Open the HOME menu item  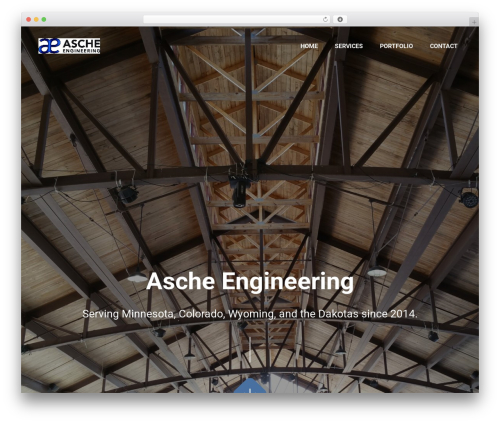point(309,46)
